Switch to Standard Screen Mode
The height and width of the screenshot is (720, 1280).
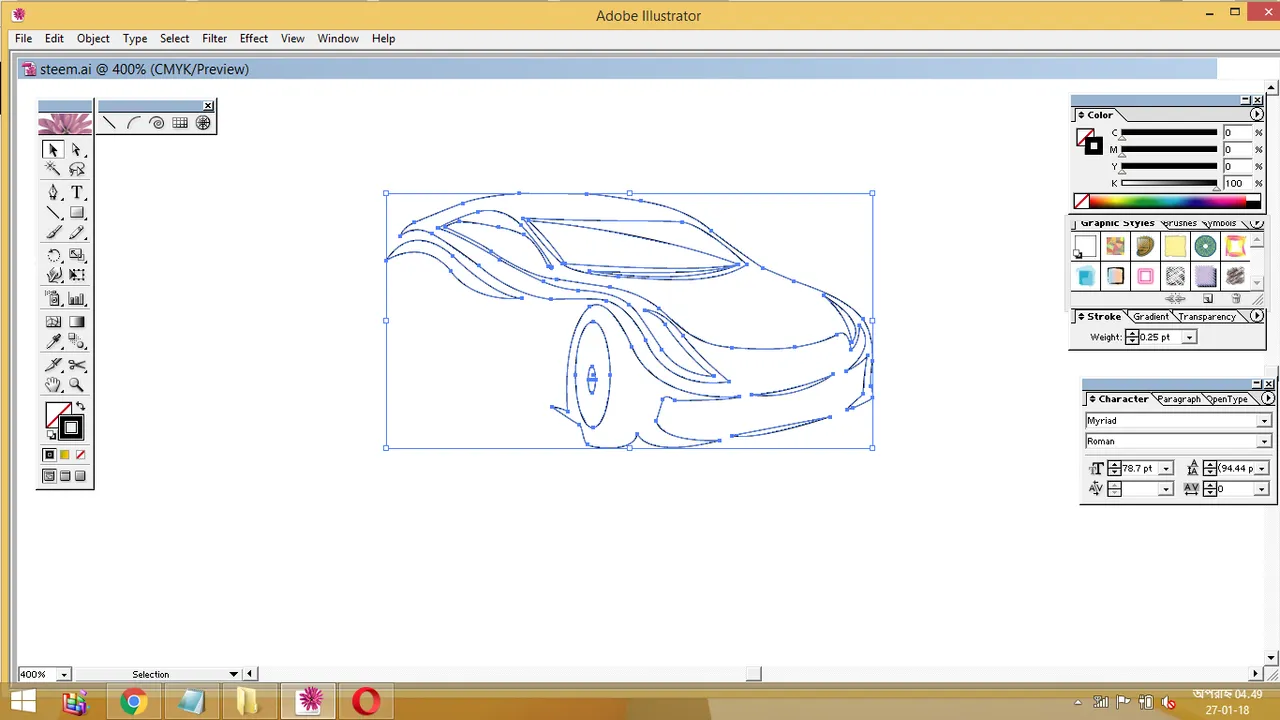point(49,476)
